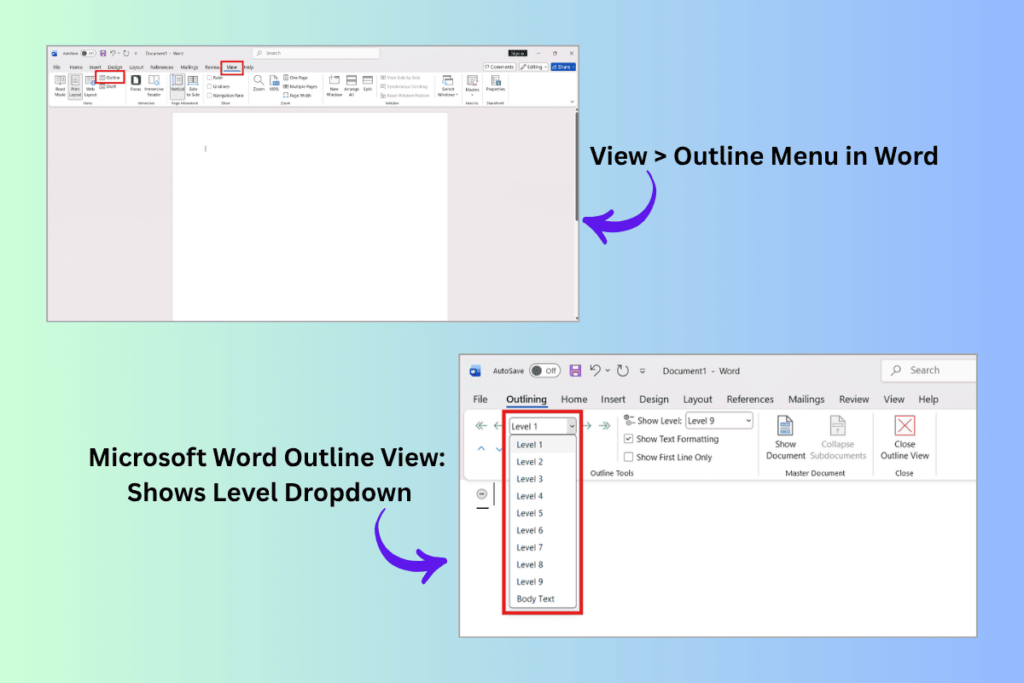The image size is (1024, 683).
Task: Click One Page zoom option
Action: (x=296, y=78)
